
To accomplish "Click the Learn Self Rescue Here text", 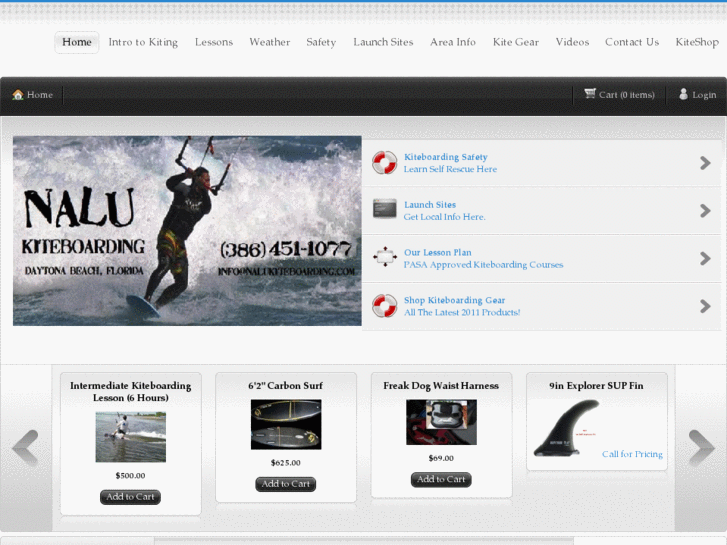I will coord(450,169).
